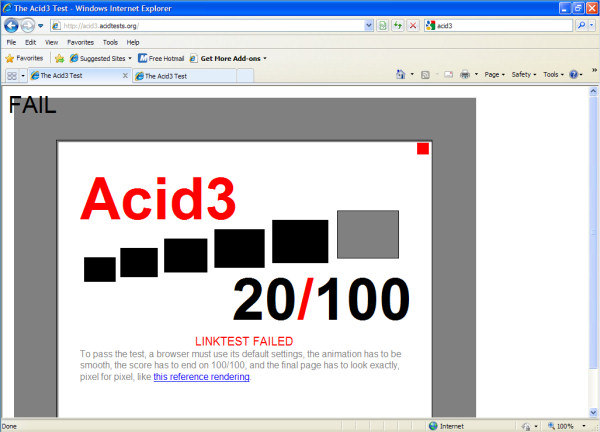Open the Page command bar menu
This screenshot has width=600, height=432.
pos(494,74)
